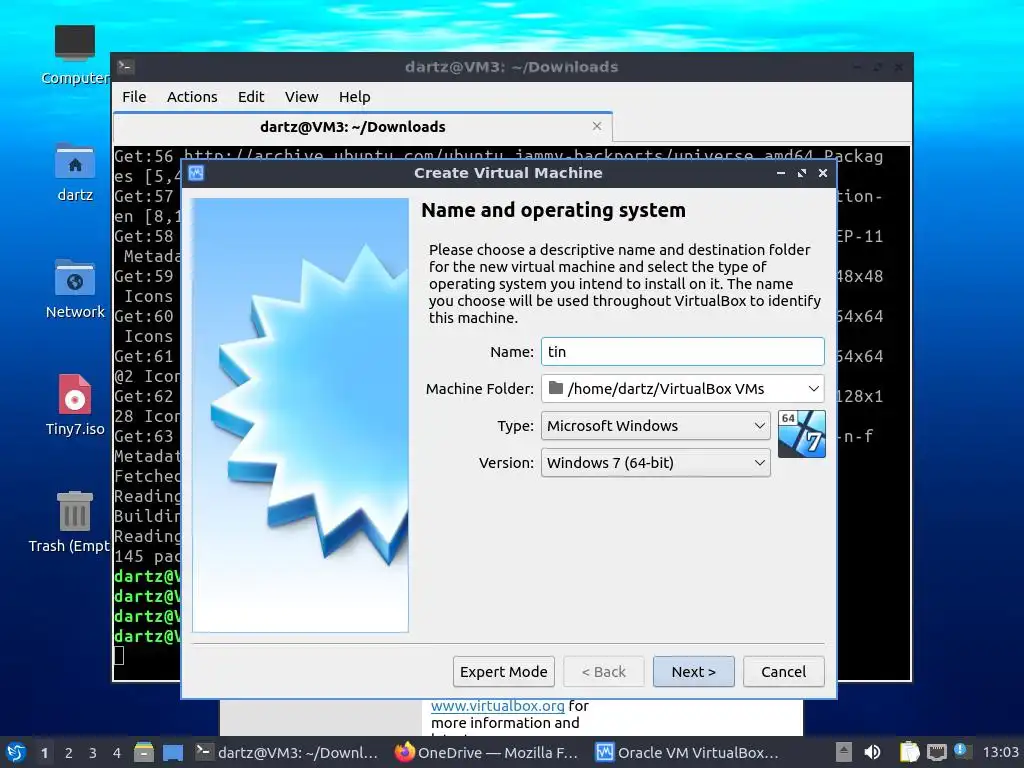1024x768 pixels.
Task: Click the clipboard manager tray icon
Action: 909,752
